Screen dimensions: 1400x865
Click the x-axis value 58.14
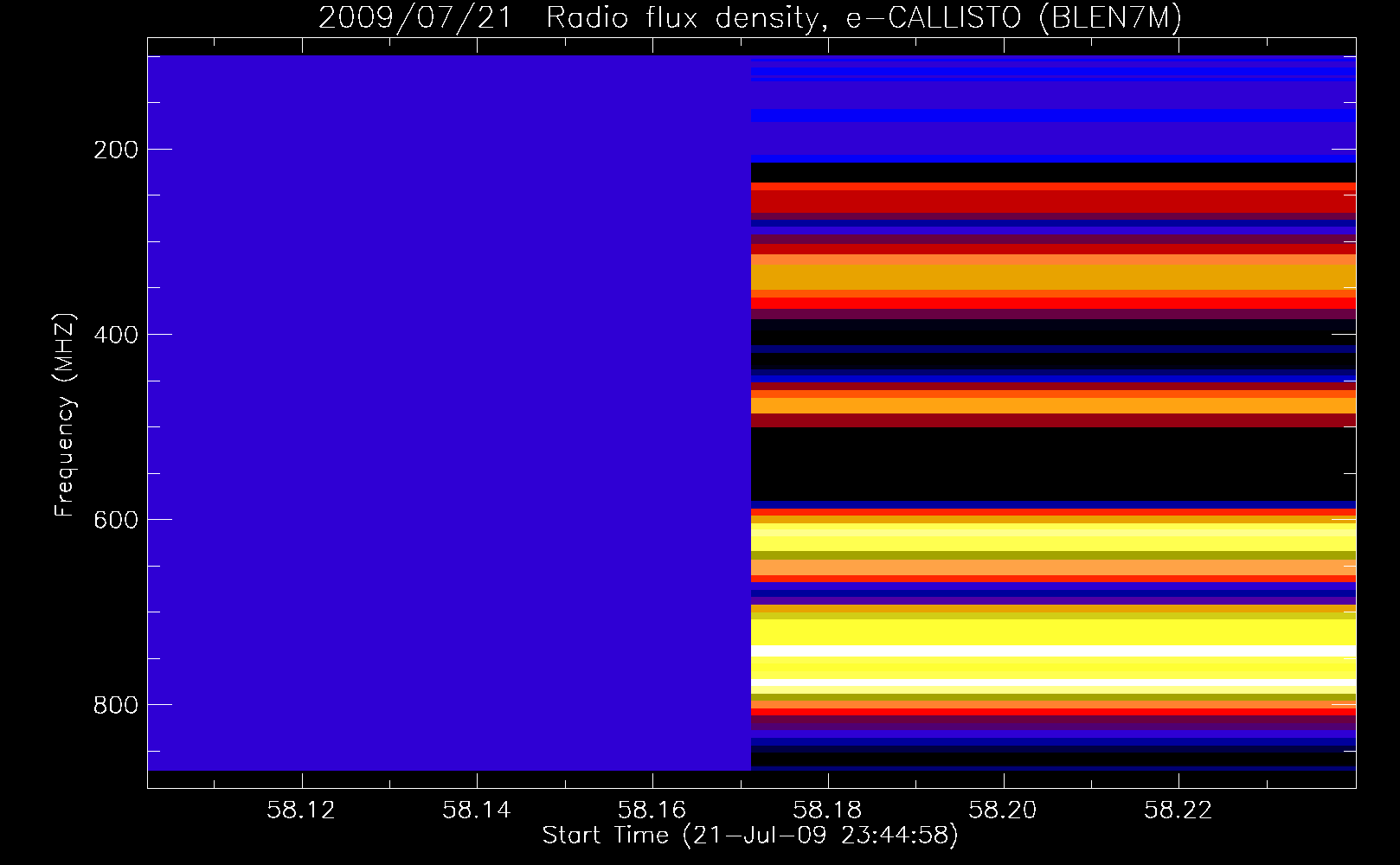point(477,811)
